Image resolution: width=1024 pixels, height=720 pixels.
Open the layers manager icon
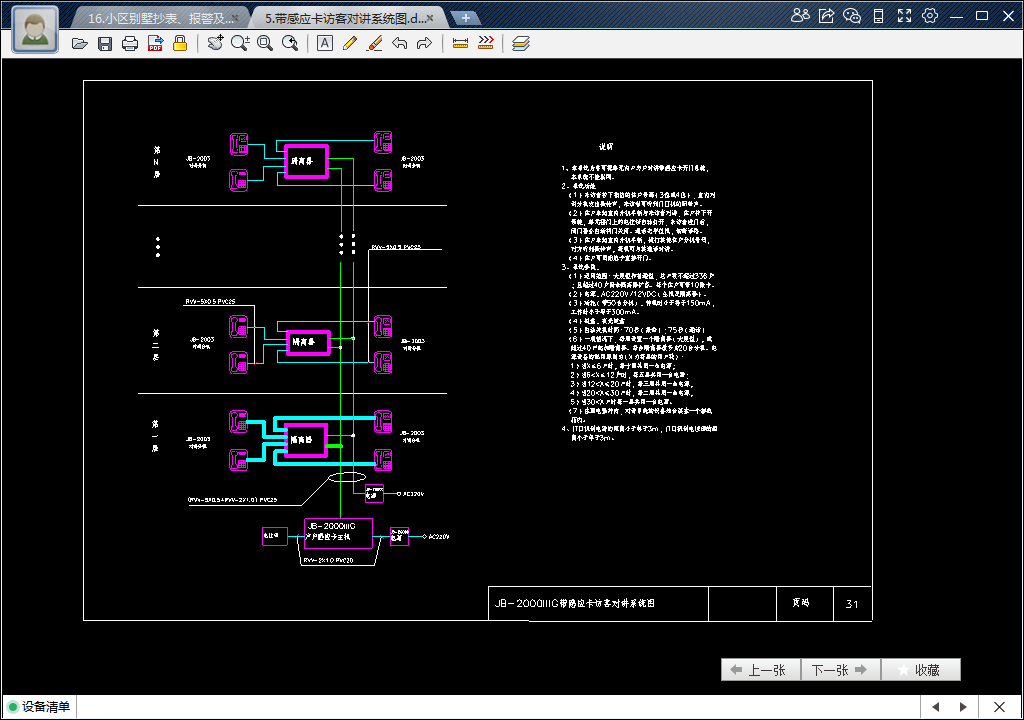tap(520, 43)
